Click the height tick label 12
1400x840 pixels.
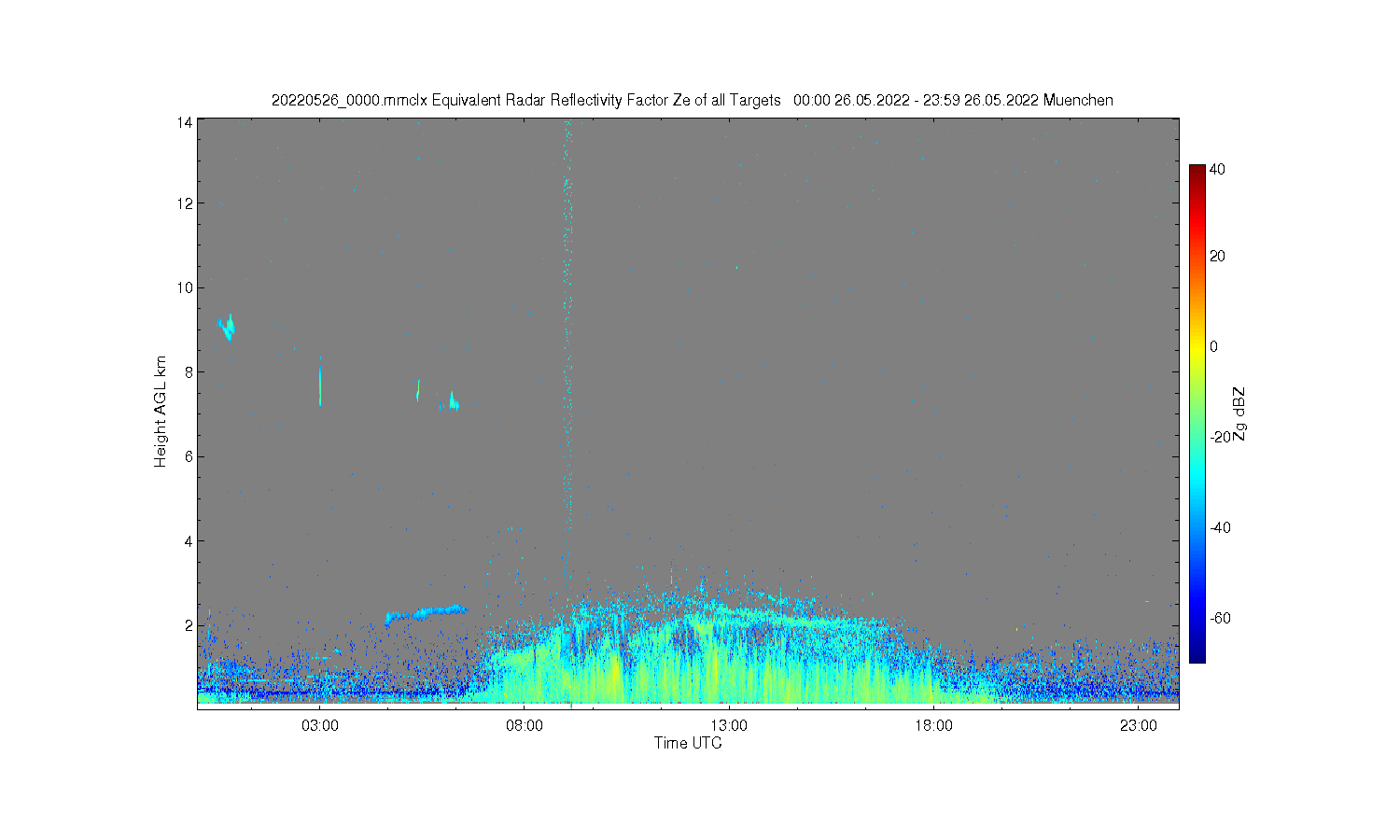click(x=185, y=203)
